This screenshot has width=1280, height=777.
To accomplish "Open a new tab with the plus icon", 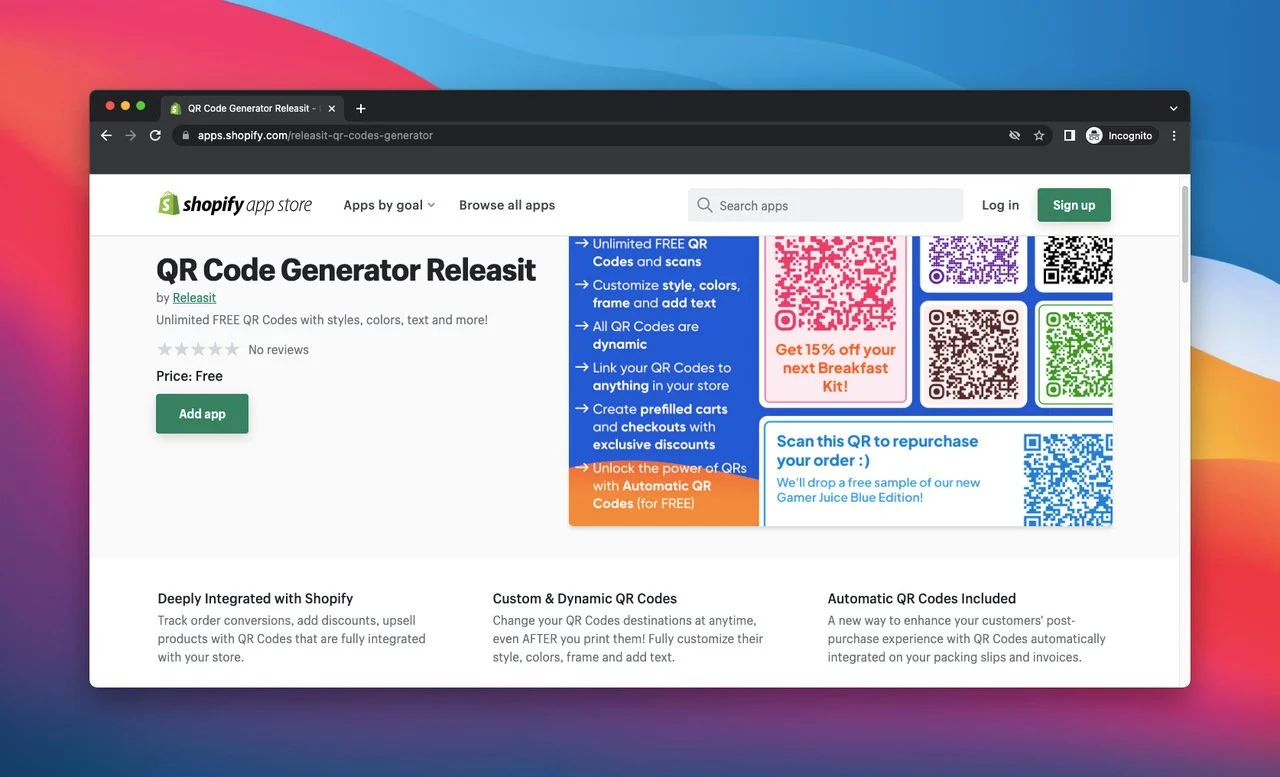I will pos(361,108).
